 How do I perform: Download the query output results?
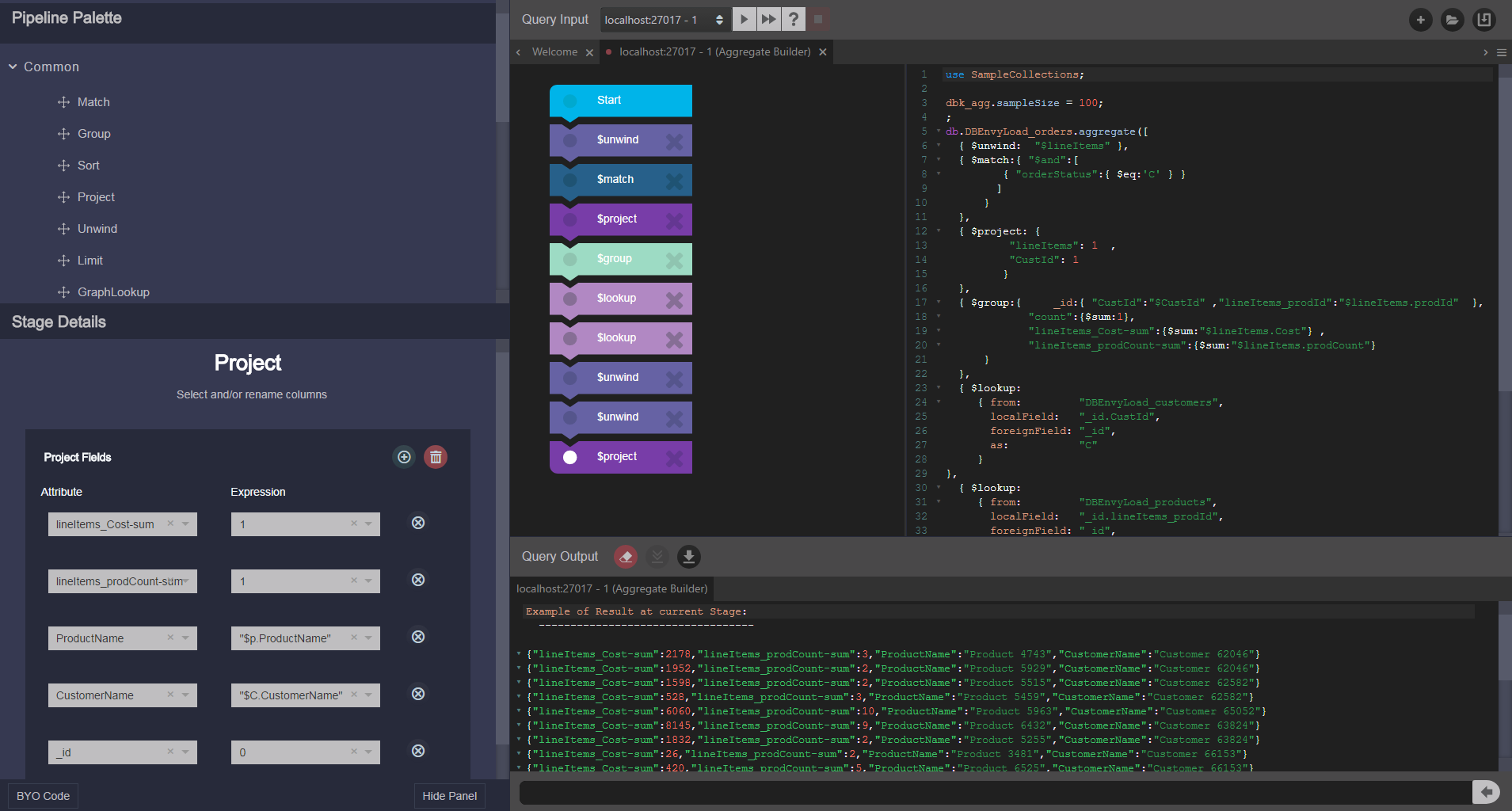689,557
